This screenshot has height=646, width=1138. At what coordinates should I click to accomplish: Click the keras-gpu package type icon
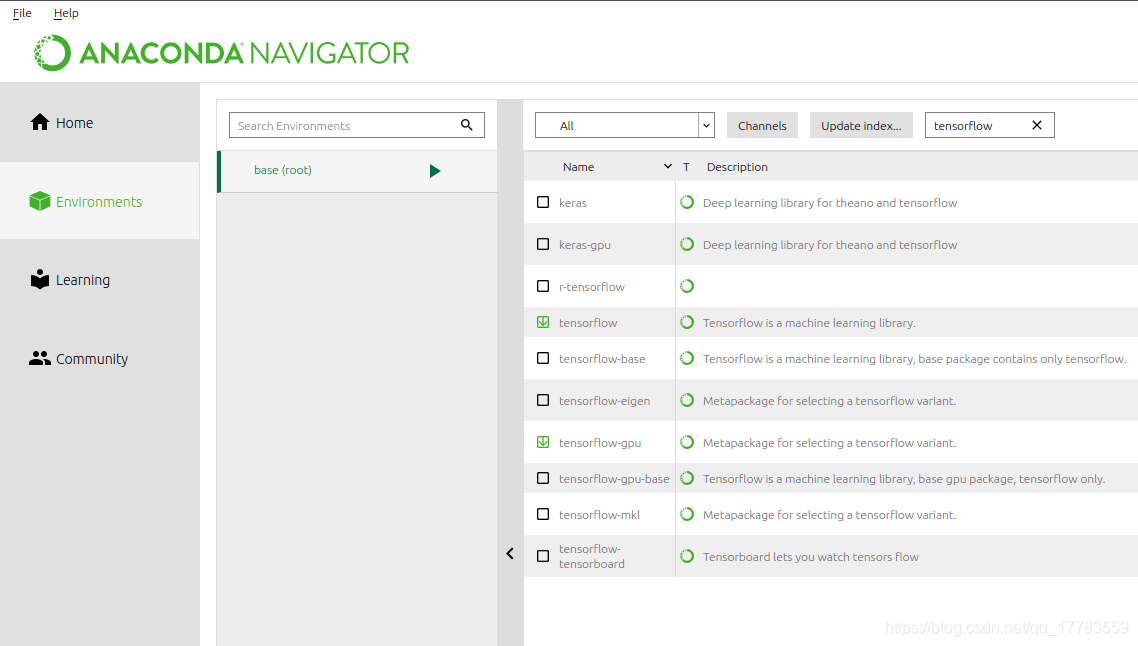[687, 245]
